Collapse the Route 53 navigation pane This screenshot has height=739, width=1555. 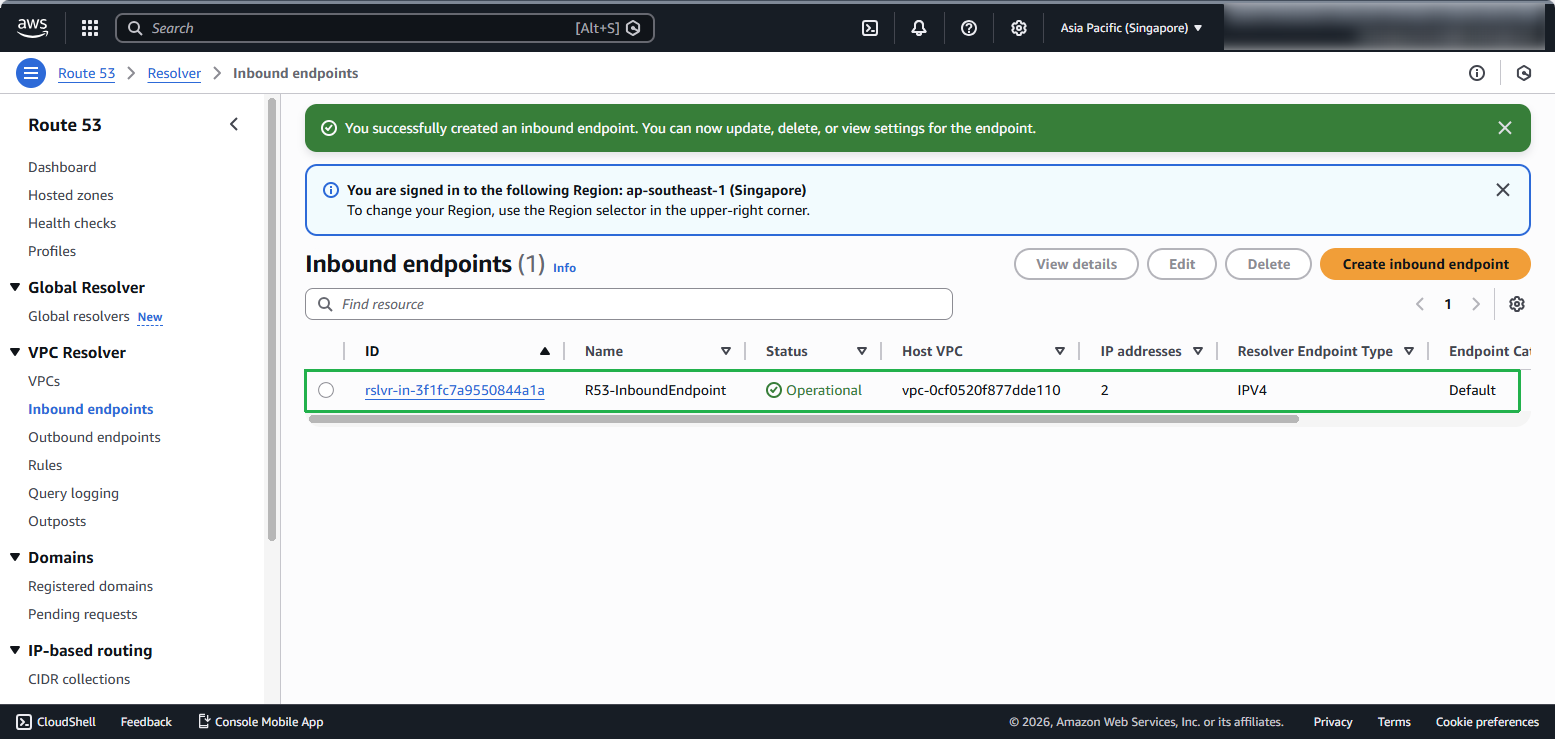[x=234, y=125]
